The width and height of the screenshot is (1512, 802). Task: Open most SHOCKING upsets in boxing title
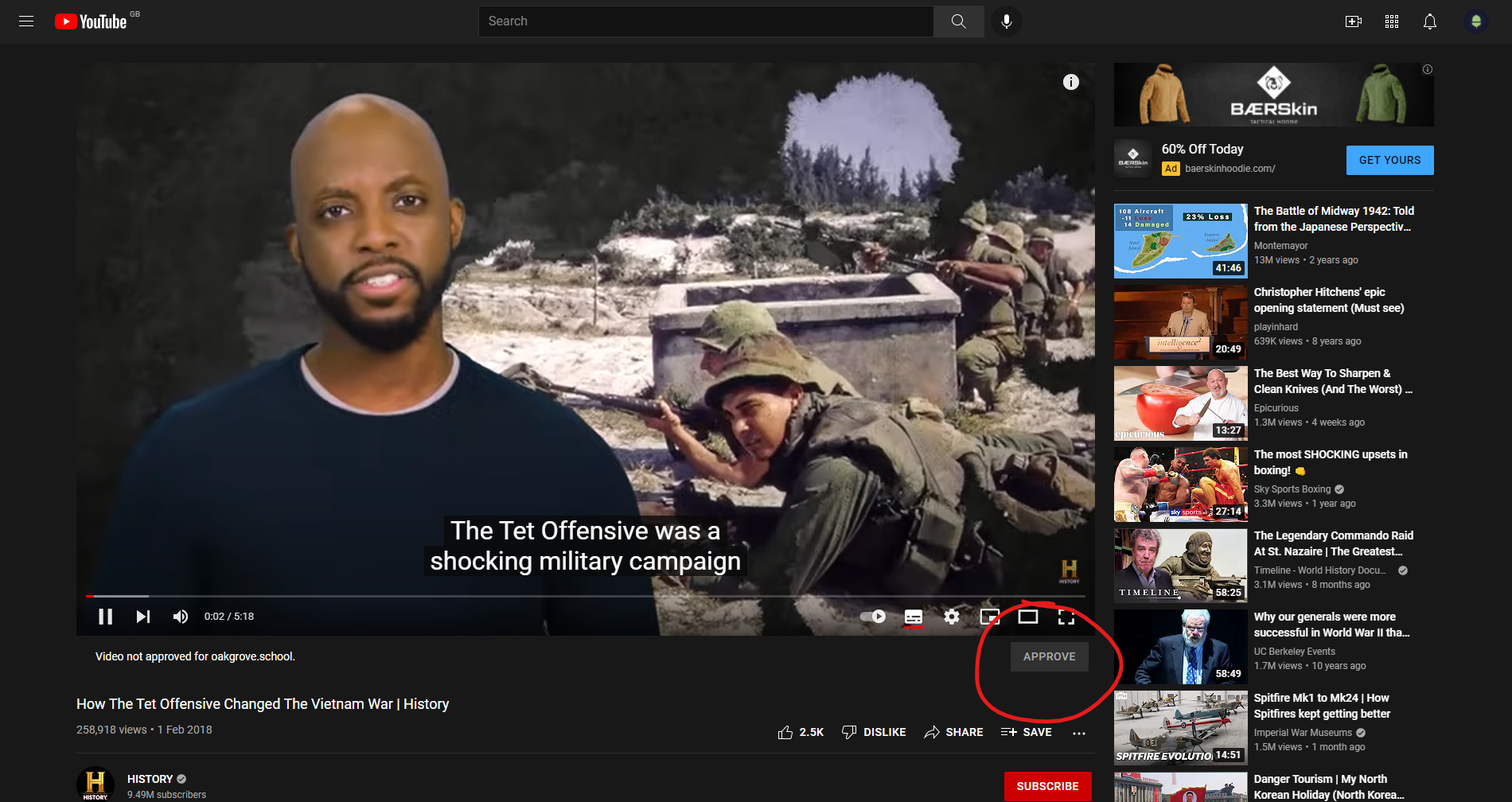1331,462
